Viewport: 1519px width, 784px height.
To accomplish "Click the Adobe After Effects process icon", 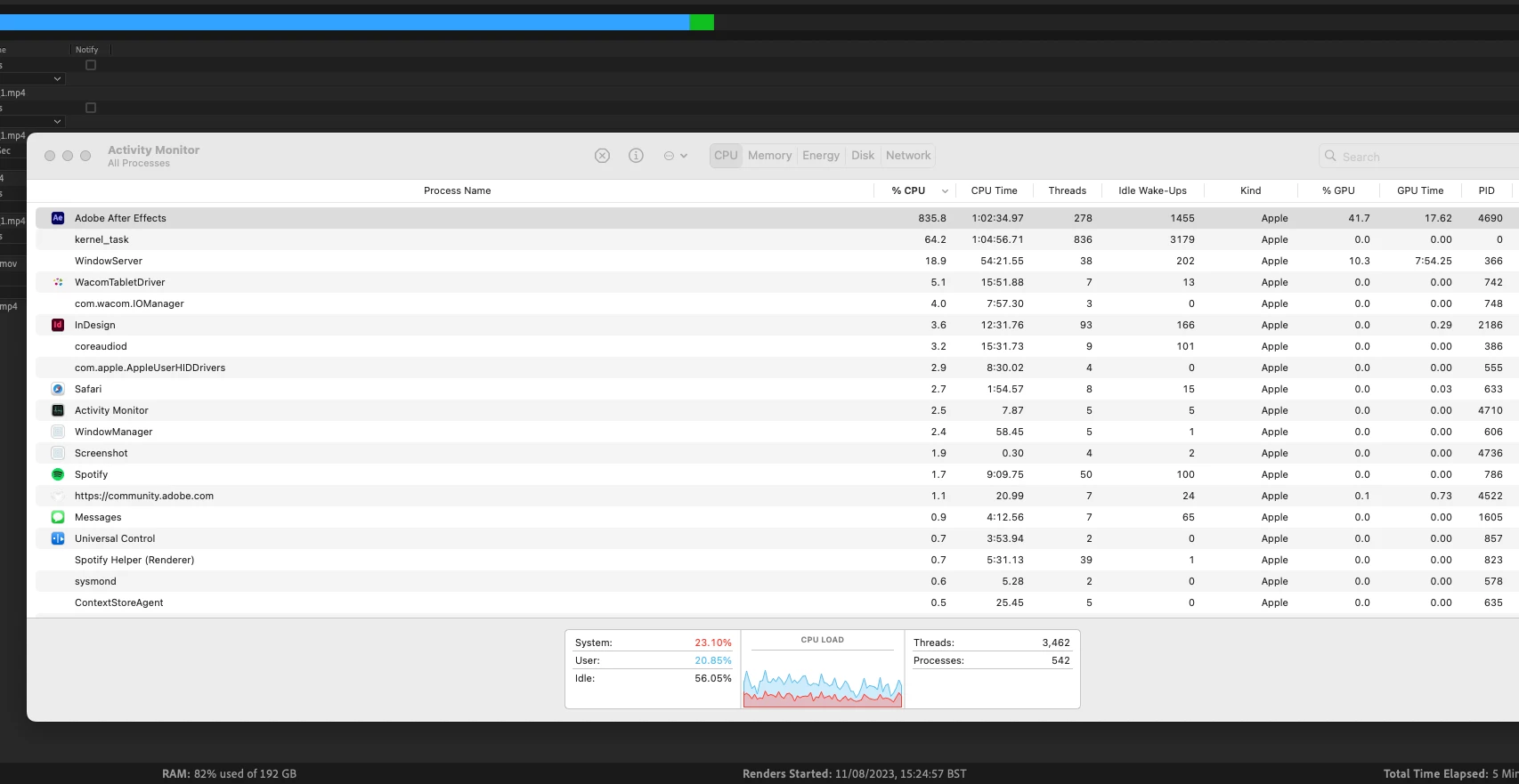I will point(58,218).
